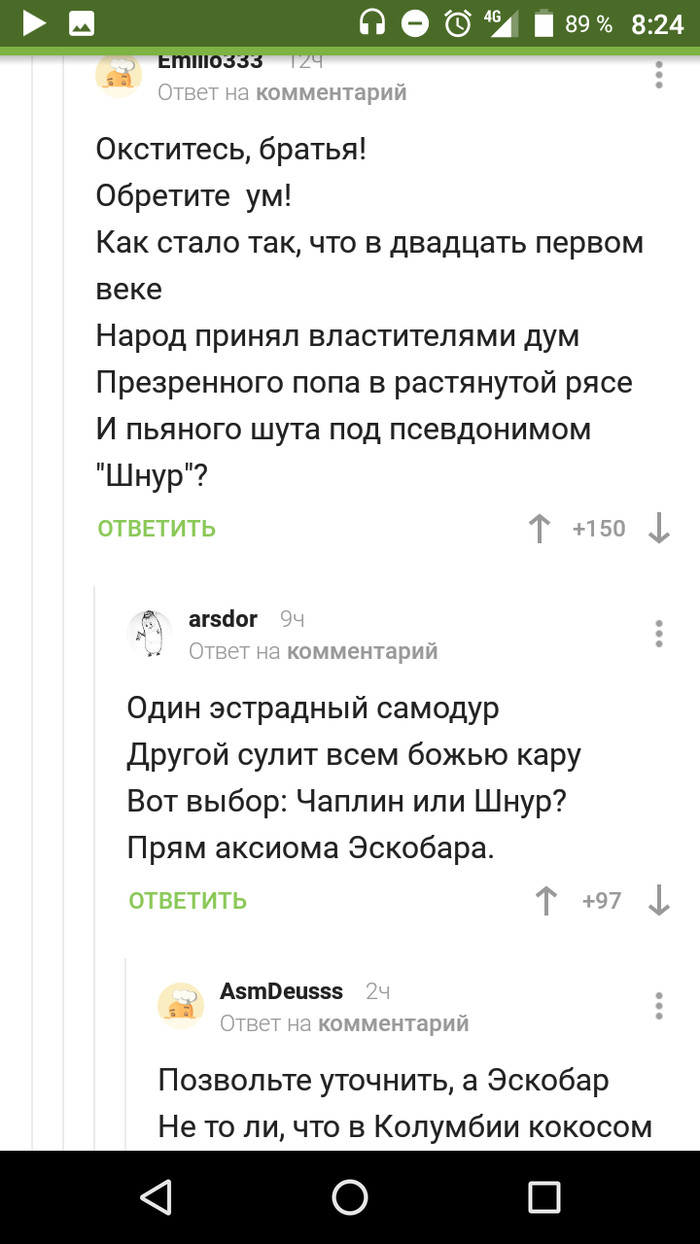Open recent apps square button
Screen dimensions: 700x1244
pyautogui.click(x=543, y=1196)
